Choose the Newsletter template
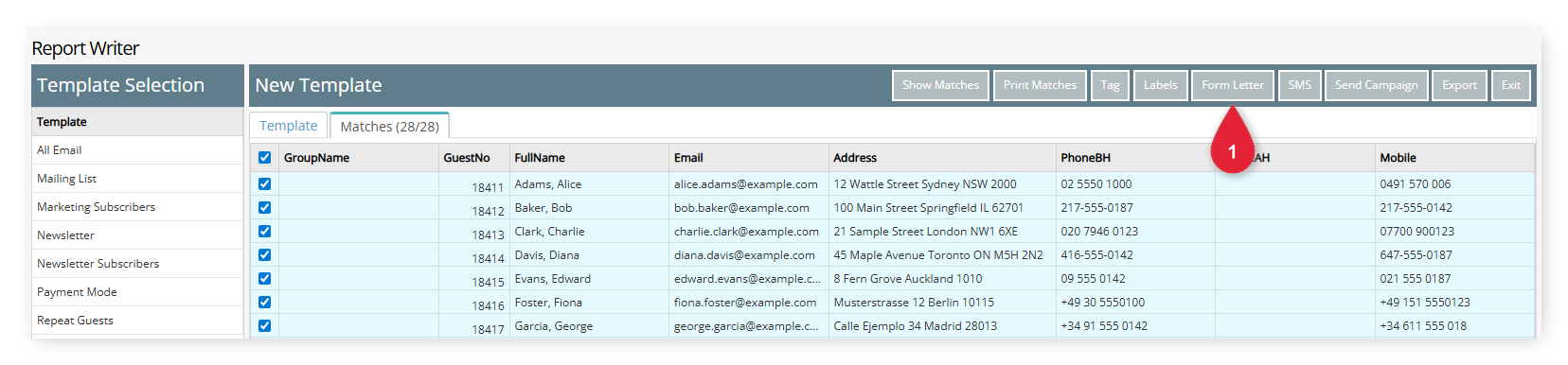1568x365 pixels. click(137, 235)
